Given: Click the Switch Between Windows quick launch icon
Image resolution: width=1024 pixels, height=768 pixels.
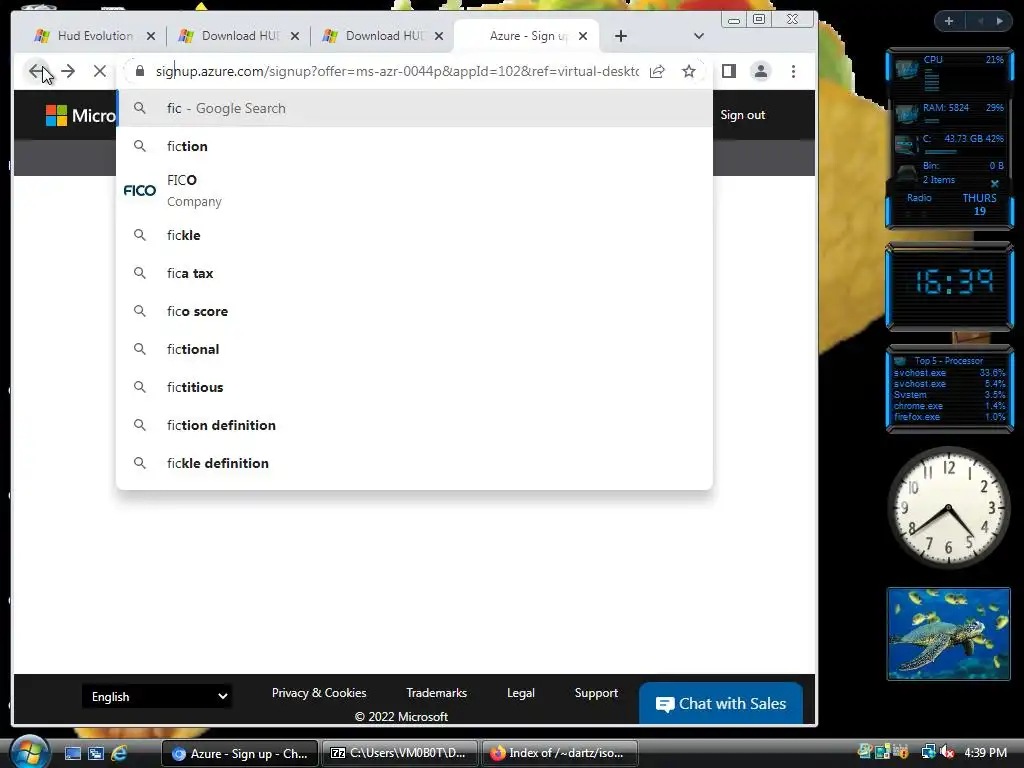Looking at the screenshot, I should (96, 753).
